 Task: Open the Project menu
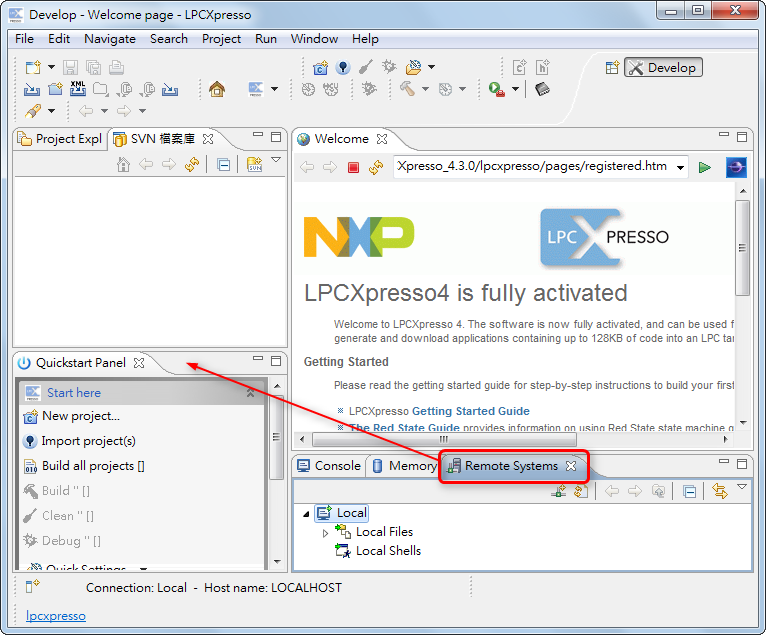point(221,39)
